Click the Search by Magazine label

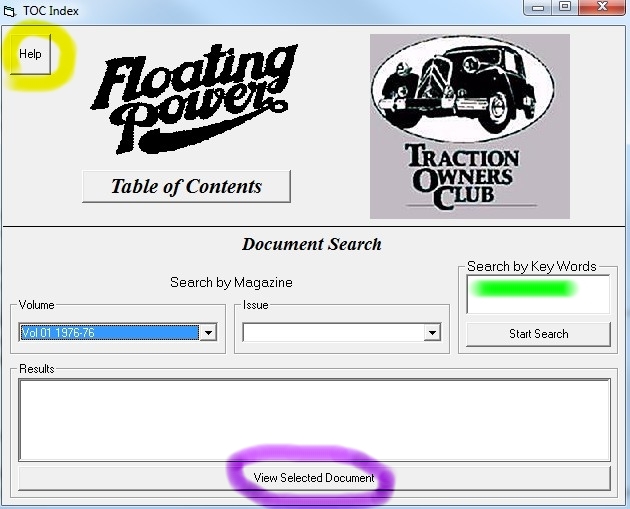pos(231,282)
